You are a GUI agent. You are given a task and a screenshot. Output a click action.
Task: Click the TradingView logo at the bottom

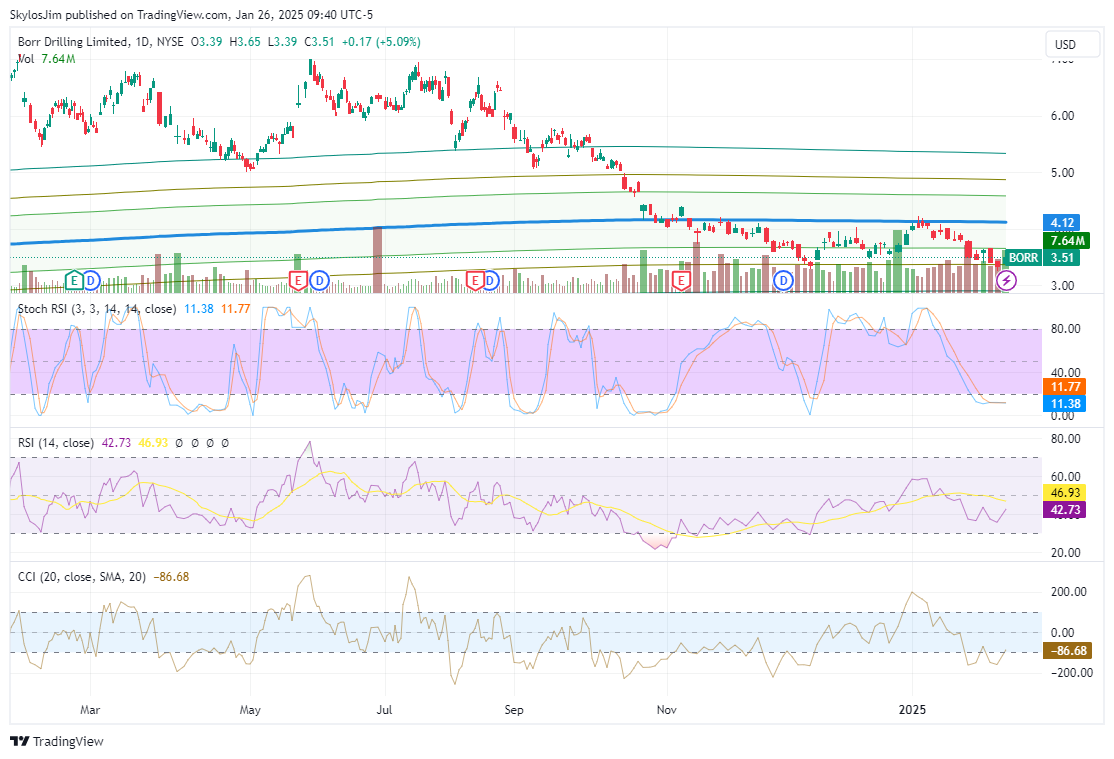(x=58, y=741)
